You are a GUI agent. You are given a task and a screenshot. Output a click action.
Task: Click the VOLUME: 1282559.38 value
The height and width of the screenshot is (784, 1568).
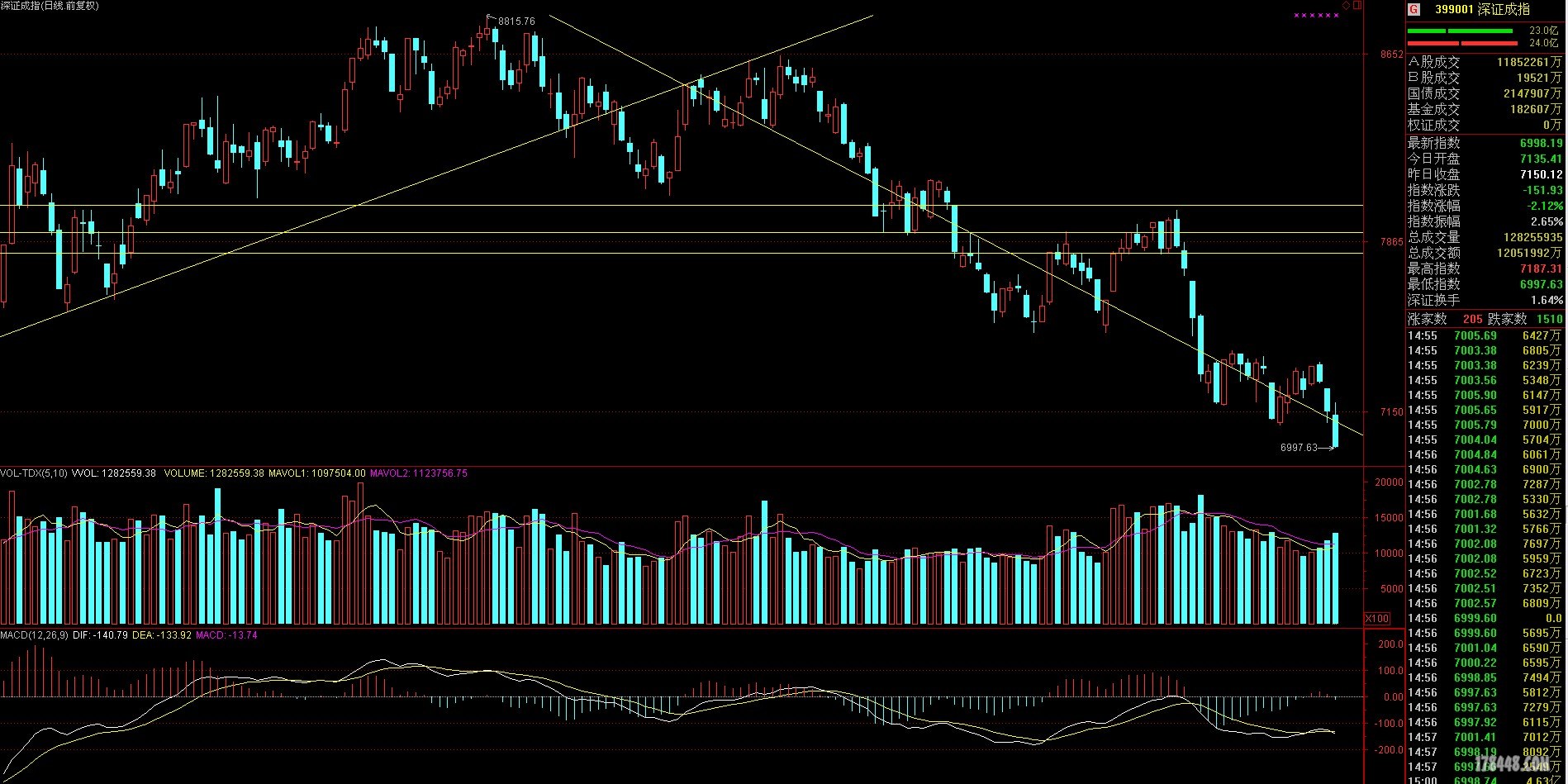[x=214, y=473]
